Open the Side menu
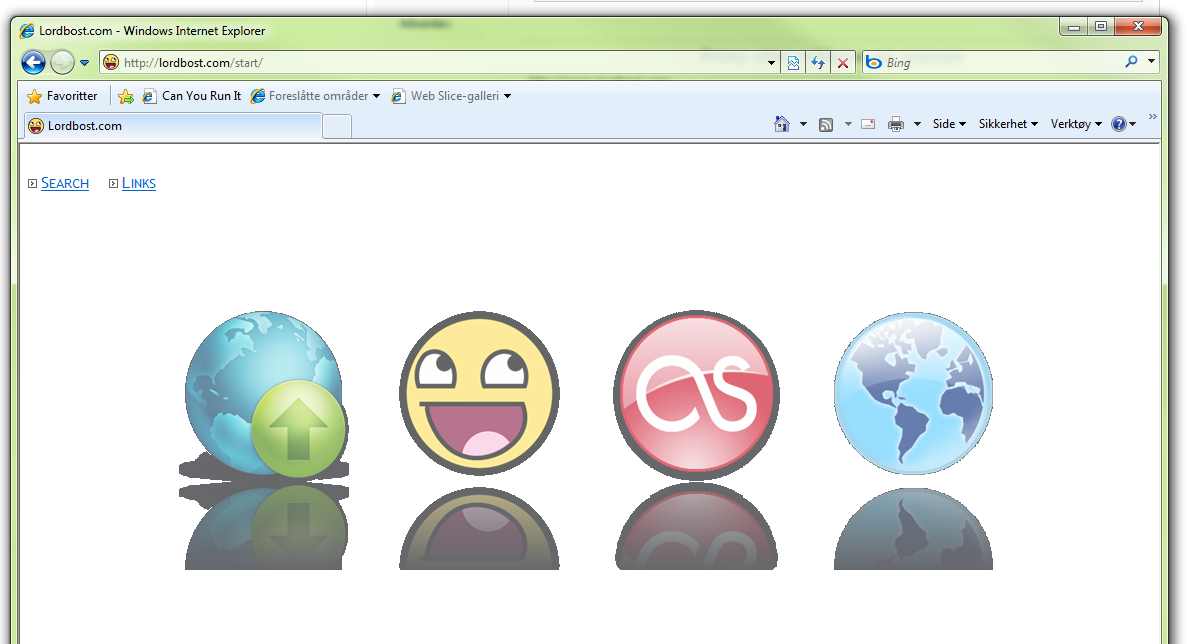 click(949, 124)
